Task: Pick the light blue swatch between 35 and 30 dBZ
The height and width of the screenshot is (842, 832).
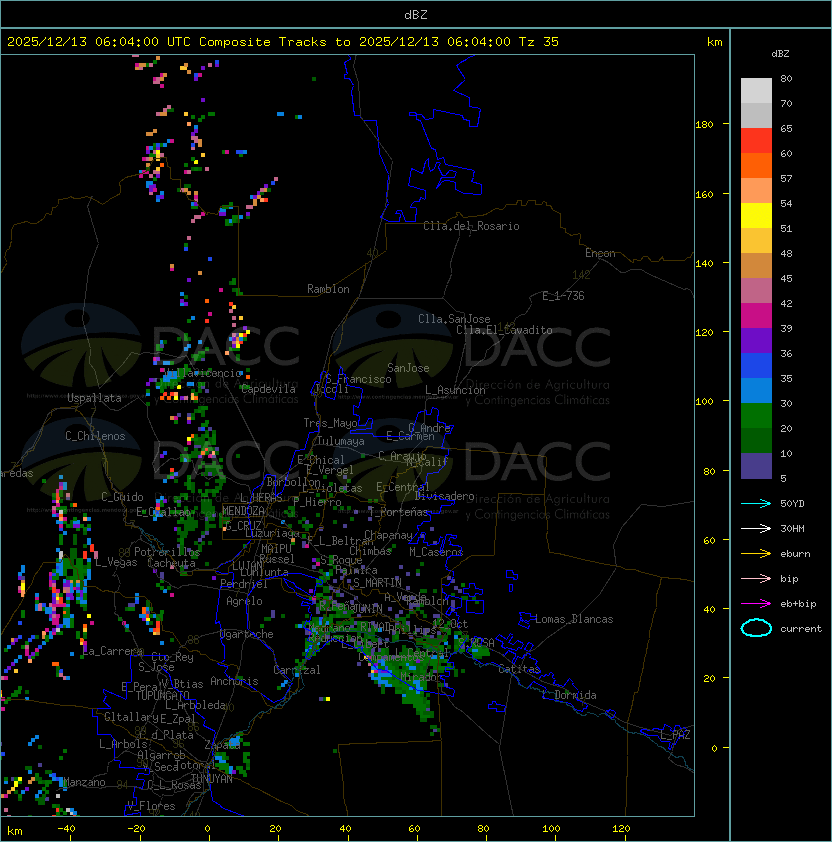Action: click(x=756, y=391)
